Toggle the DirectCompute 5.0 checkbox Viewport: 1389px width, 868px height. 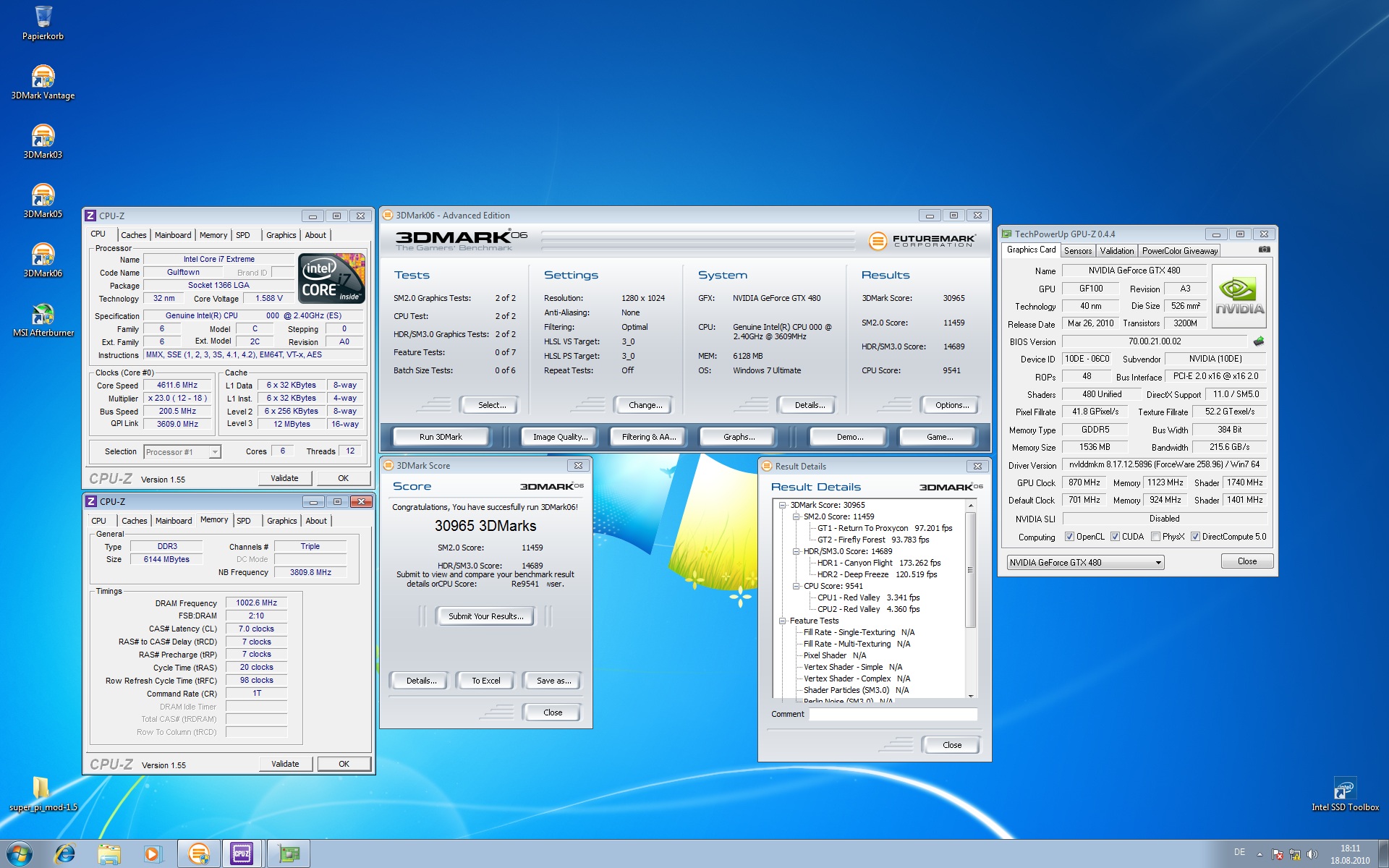(x=1195, y=537)
